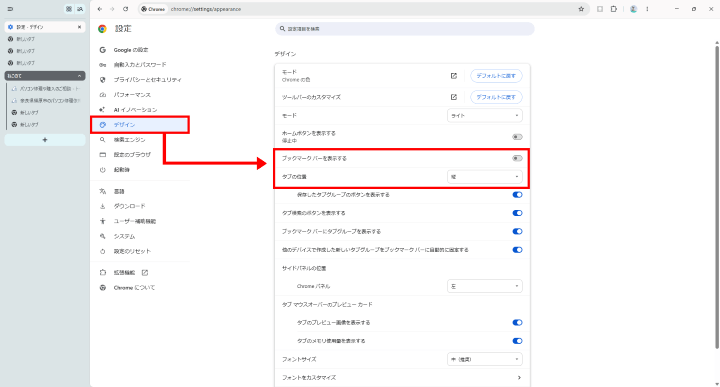
Task: Click the shield icon for プライバシーとセキュリティ
Action: click(103, 79)
